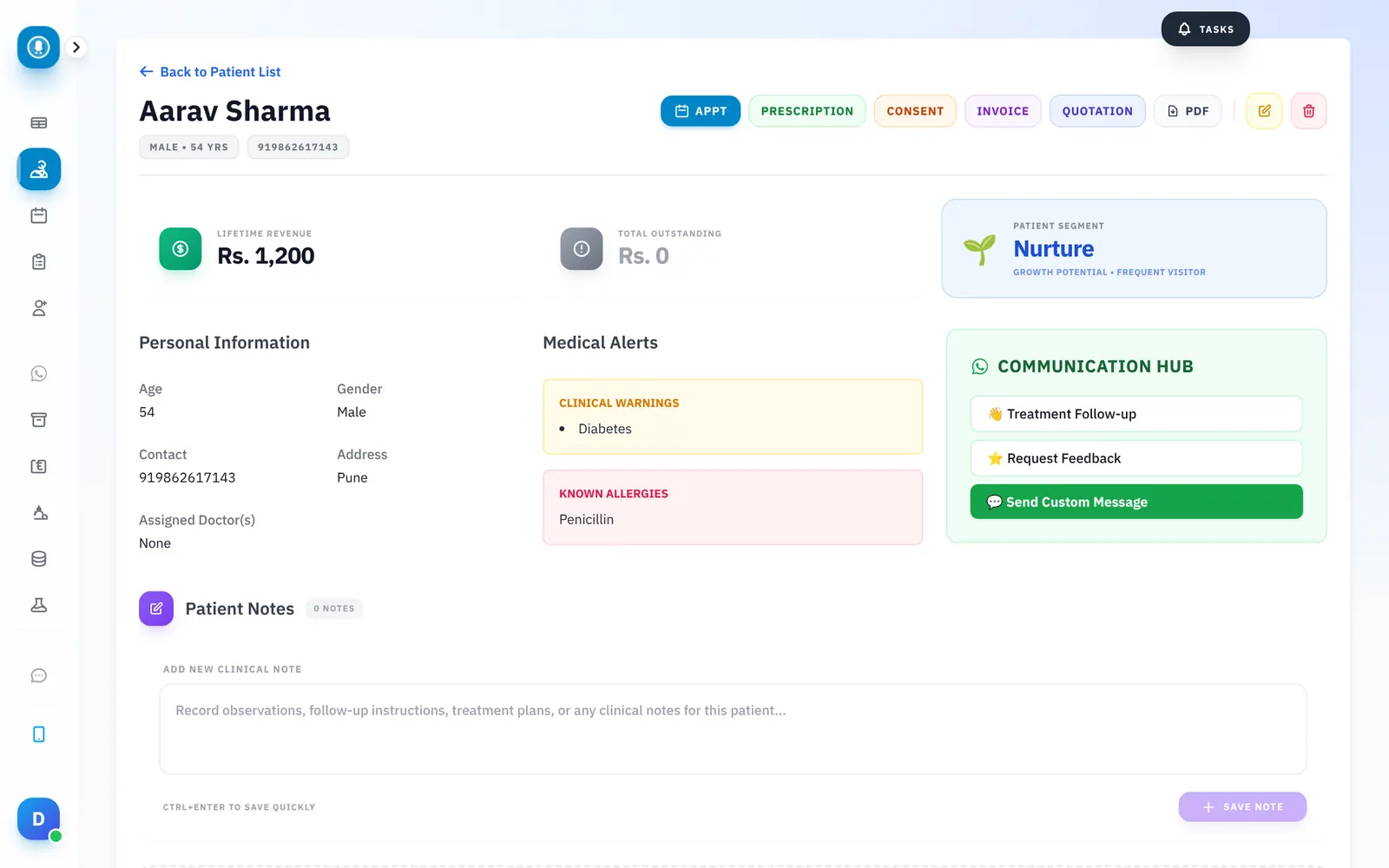Viewport: 1389px width, 868px height.
Task: Click the yellow edit patient icon
Action: (x=1264, y=111)
